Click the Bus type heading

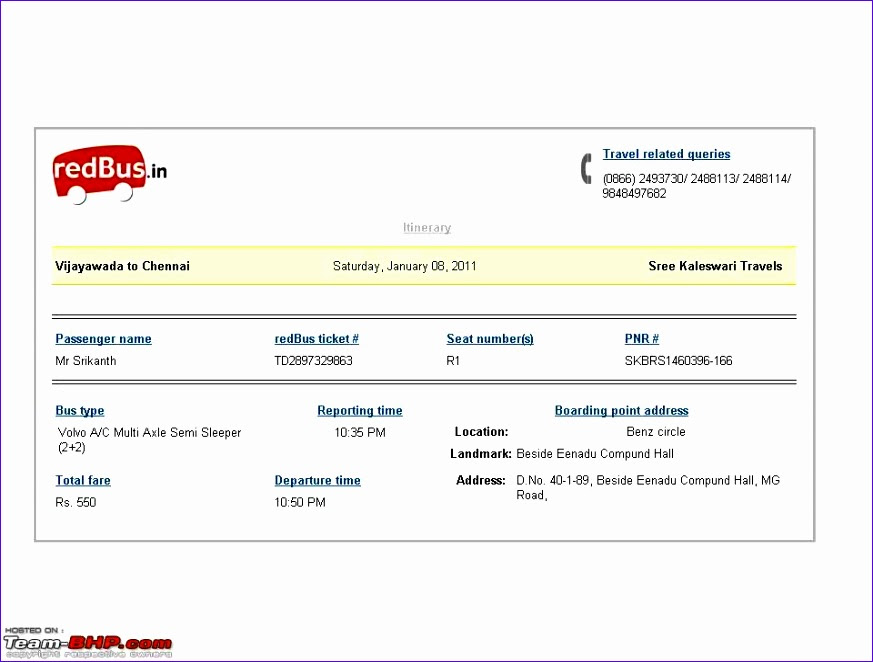click(x=80, y=411)
